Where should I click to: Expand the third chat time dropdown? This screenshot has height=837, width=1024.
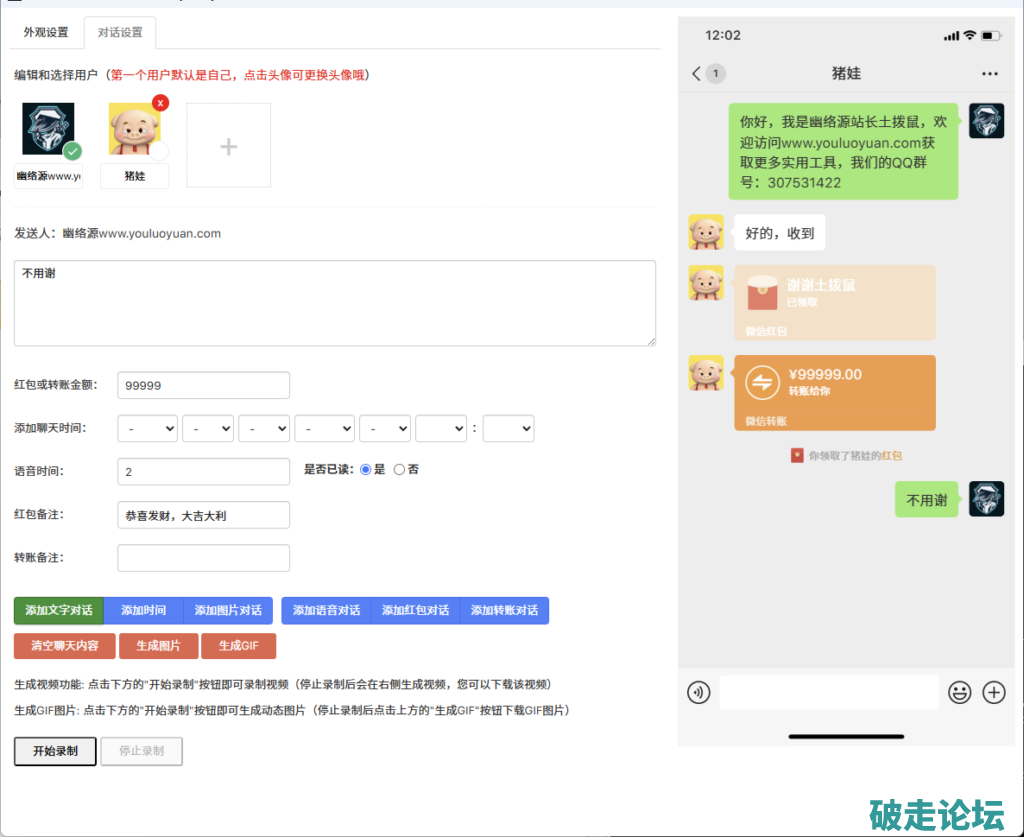(x=264, y=428)
